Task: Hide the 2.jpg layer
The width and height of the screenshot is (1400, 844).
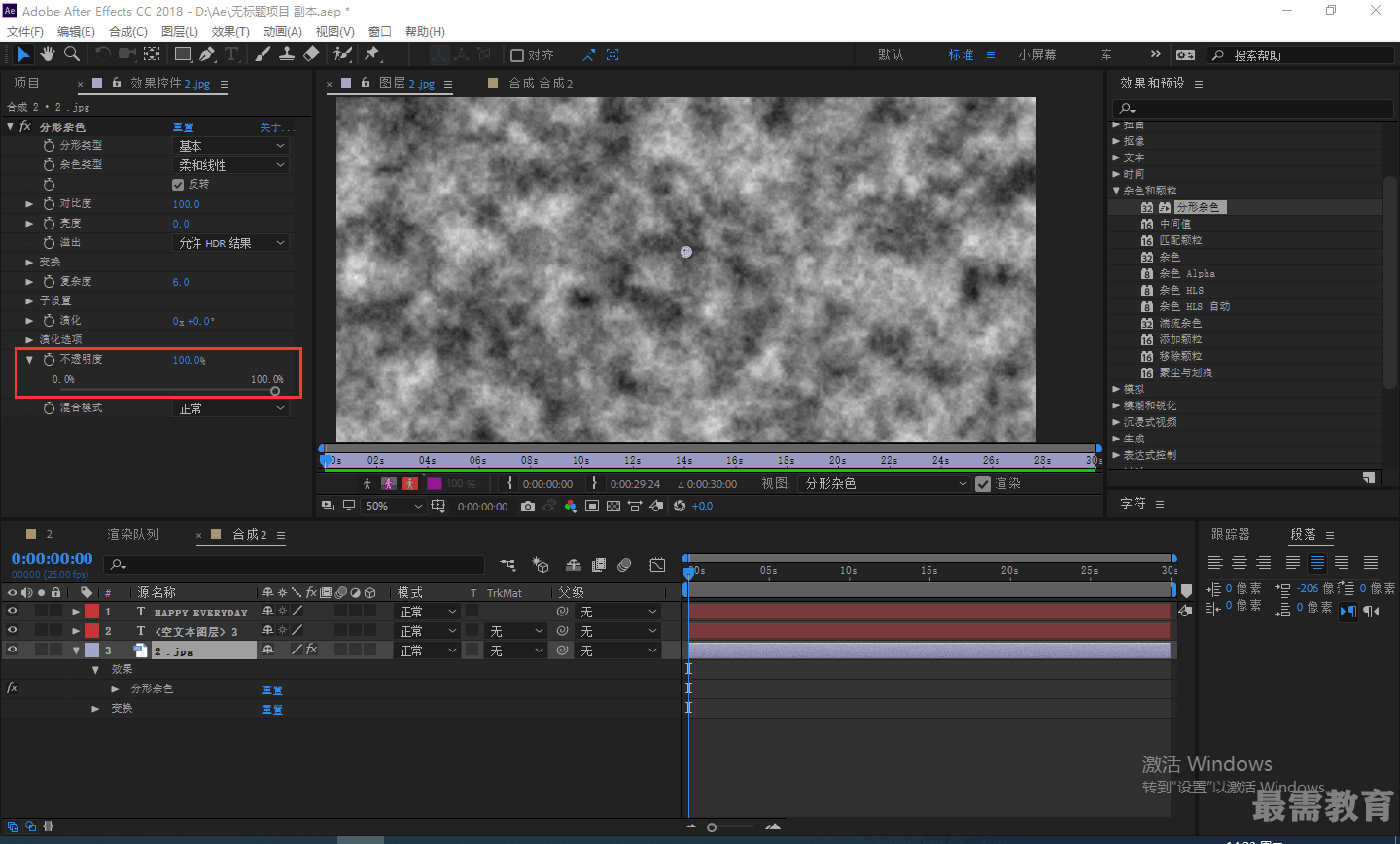Action: (13, 651)
